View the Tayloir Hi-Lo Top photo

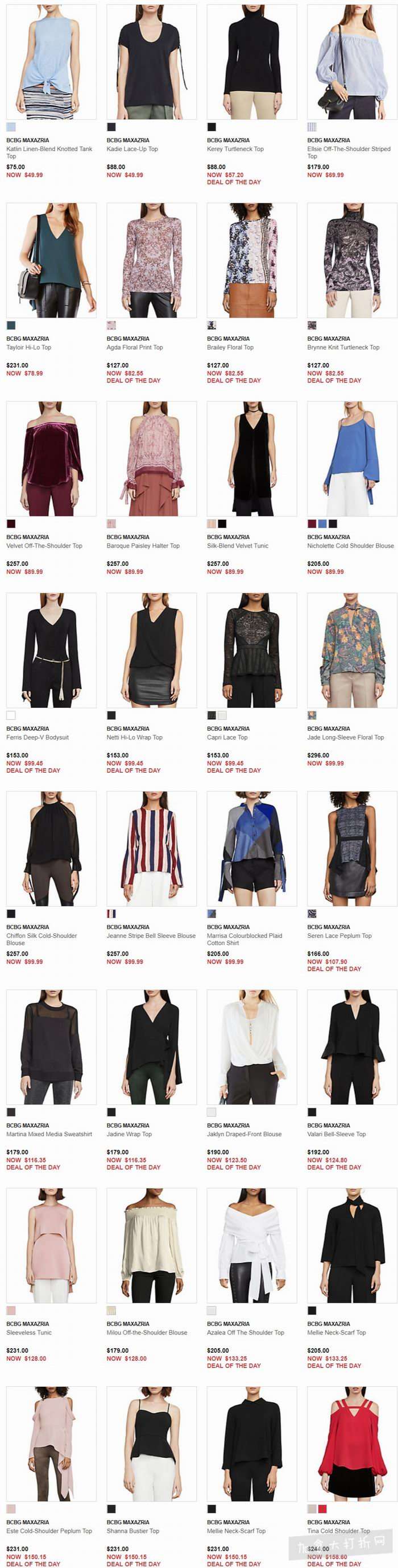(x=51, y=261)
